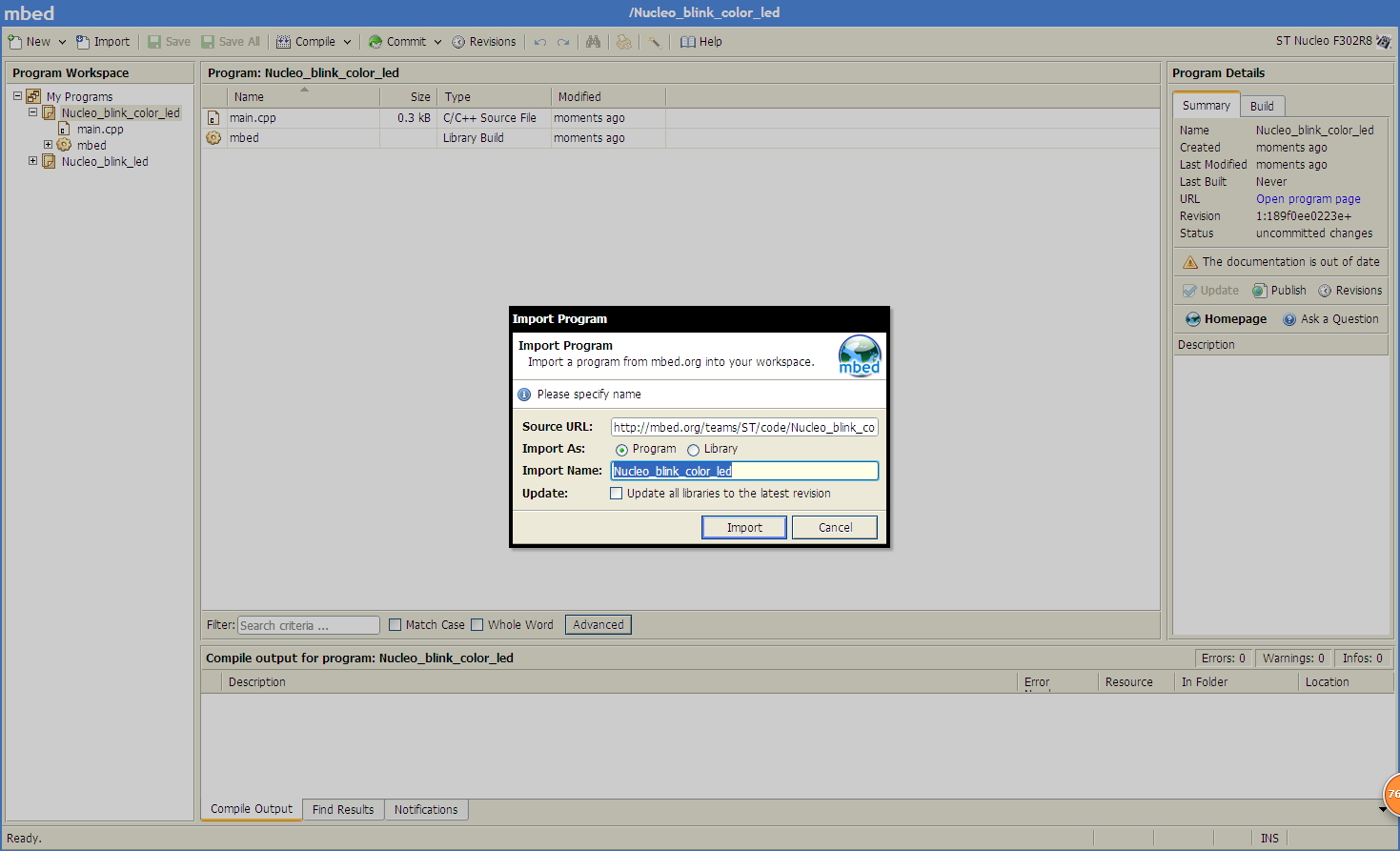Open the Help book button

click(701, 42)
